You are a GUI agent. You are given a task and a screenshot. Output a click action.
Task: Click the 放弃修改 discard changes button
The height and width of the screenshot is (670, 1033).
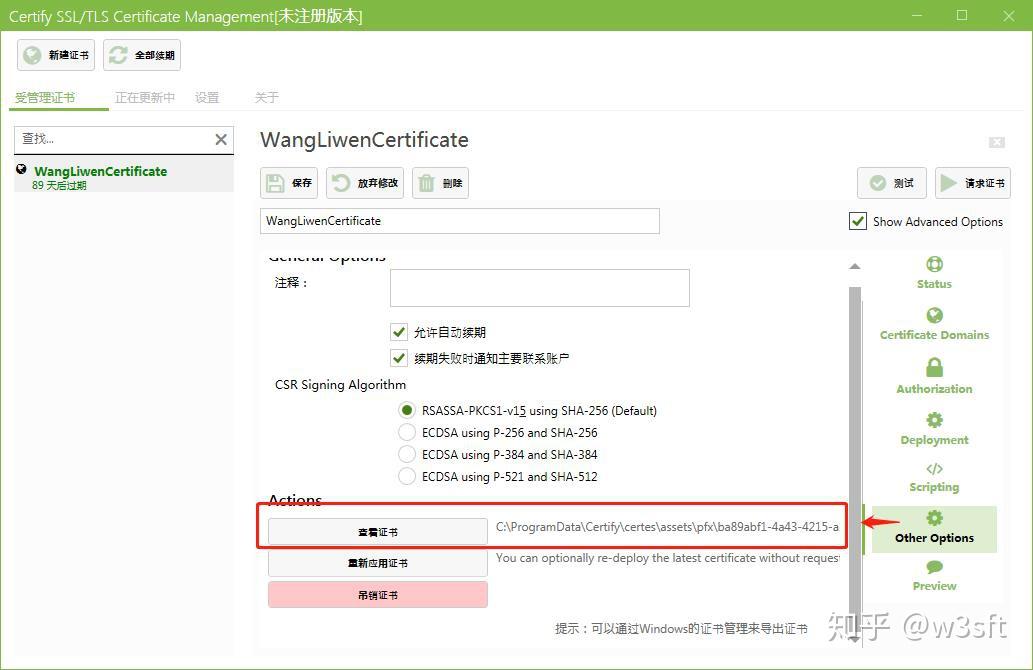tap(365, 182)
